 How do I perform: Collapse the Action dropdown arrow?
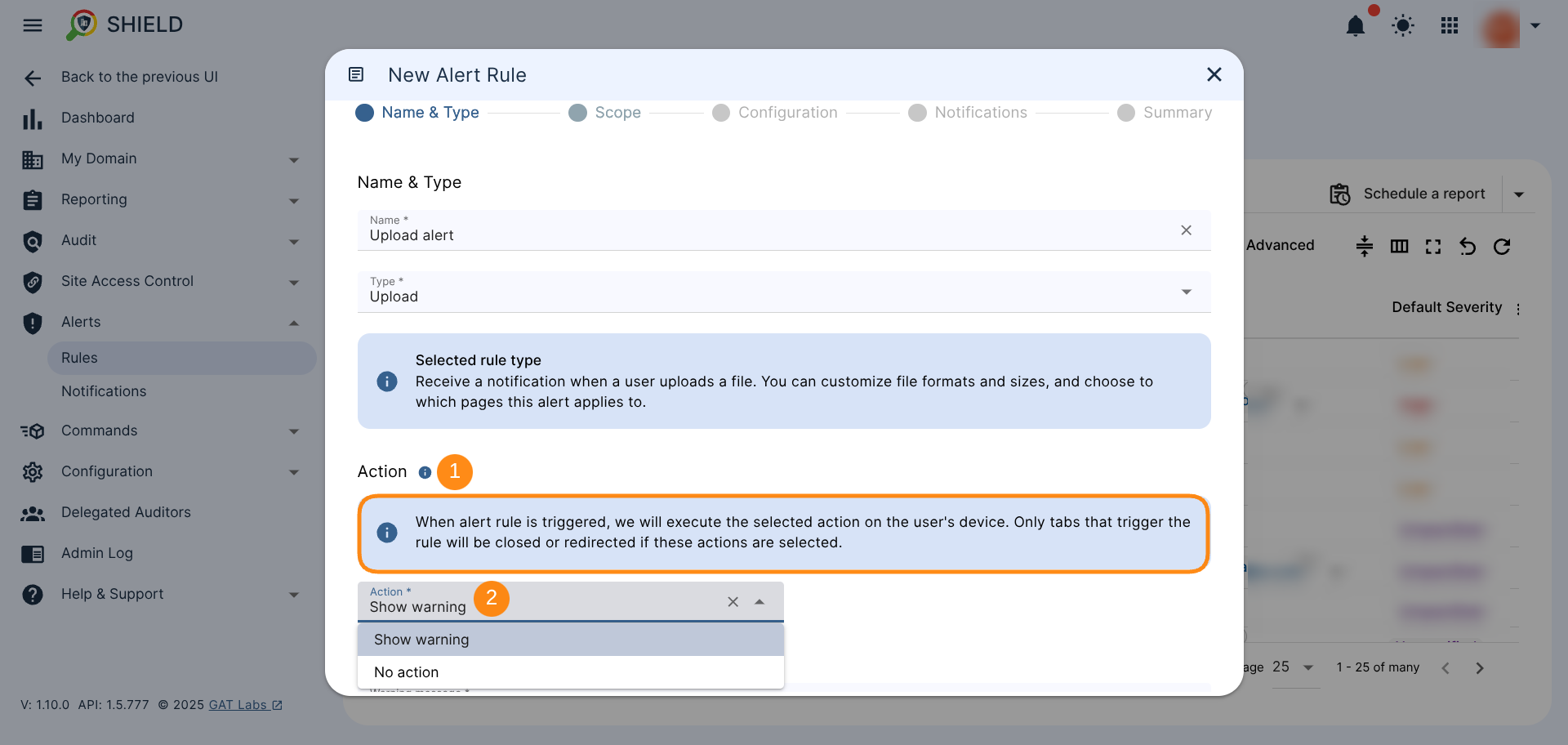tap(759, 602)
